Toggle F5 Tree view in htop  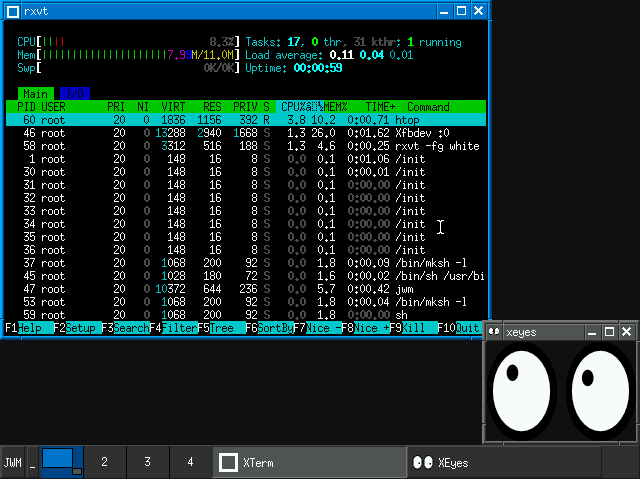click(x=222, y=328)
